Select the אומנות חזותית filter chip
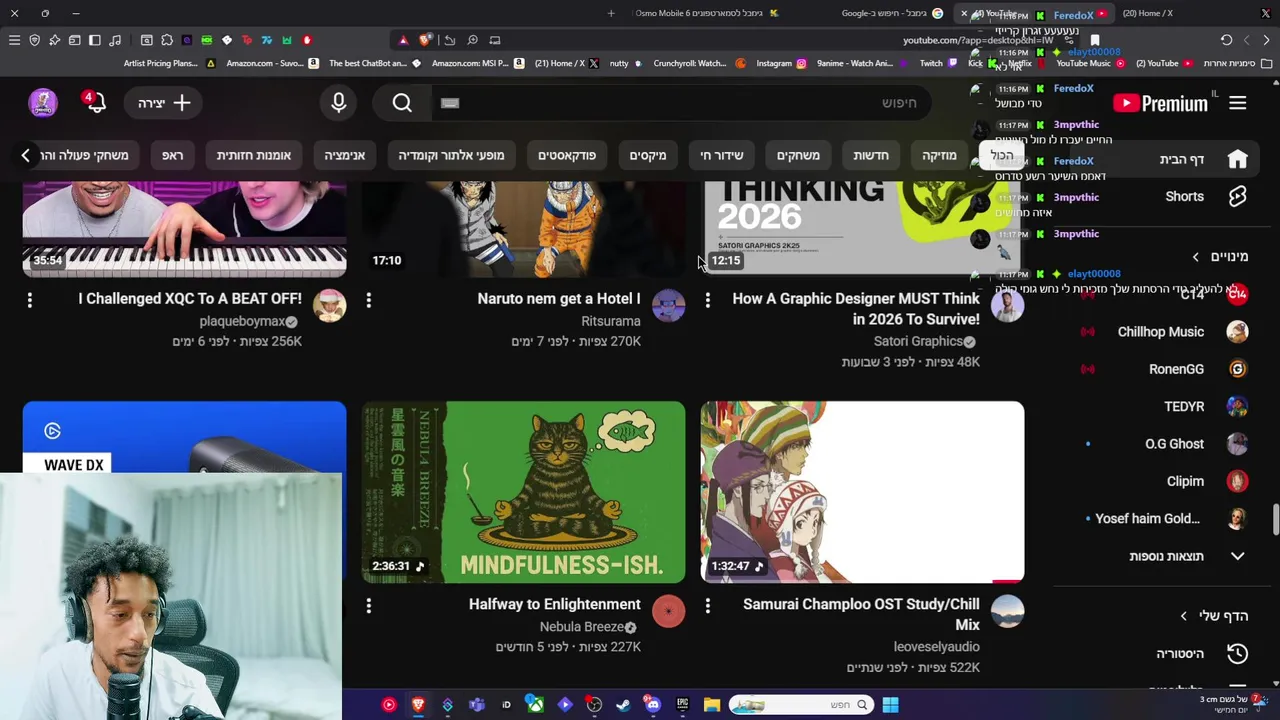Image resolution: width=1280 pixels, height=720 pixels. point(253,155)
